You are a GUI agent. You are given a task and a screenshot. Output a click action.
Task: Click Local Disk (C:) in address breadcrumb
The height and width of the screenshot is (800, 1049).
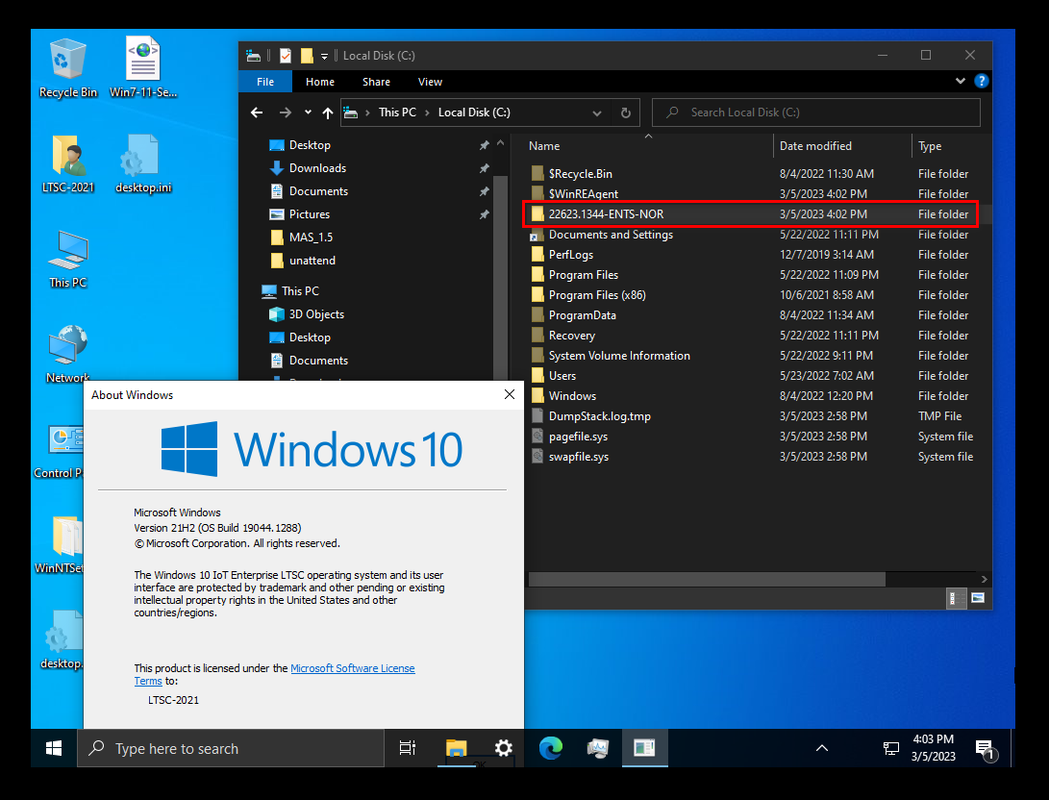474,112
